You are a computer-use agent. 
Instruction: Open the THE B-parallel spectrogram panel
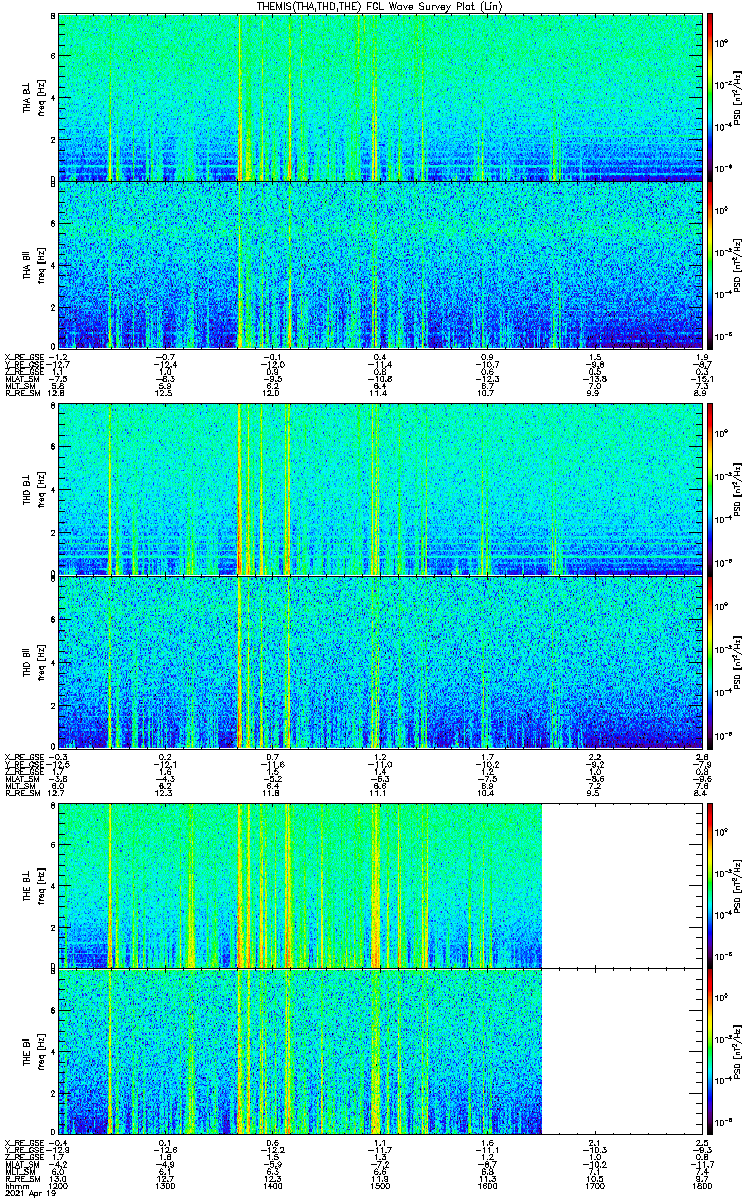tap(380, 1052)
